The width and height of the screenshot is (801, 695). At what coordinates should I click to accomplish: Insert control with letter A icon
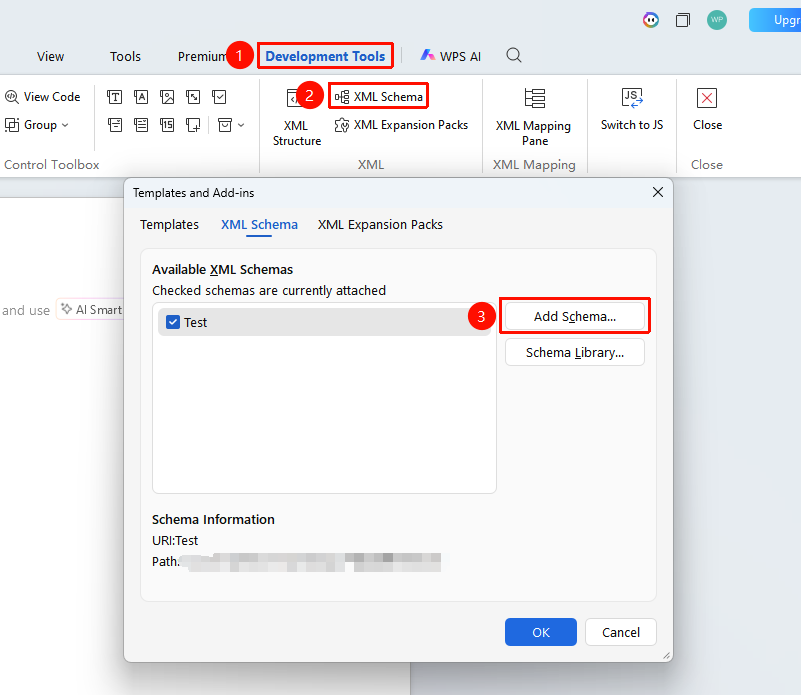tap(141, 97)
